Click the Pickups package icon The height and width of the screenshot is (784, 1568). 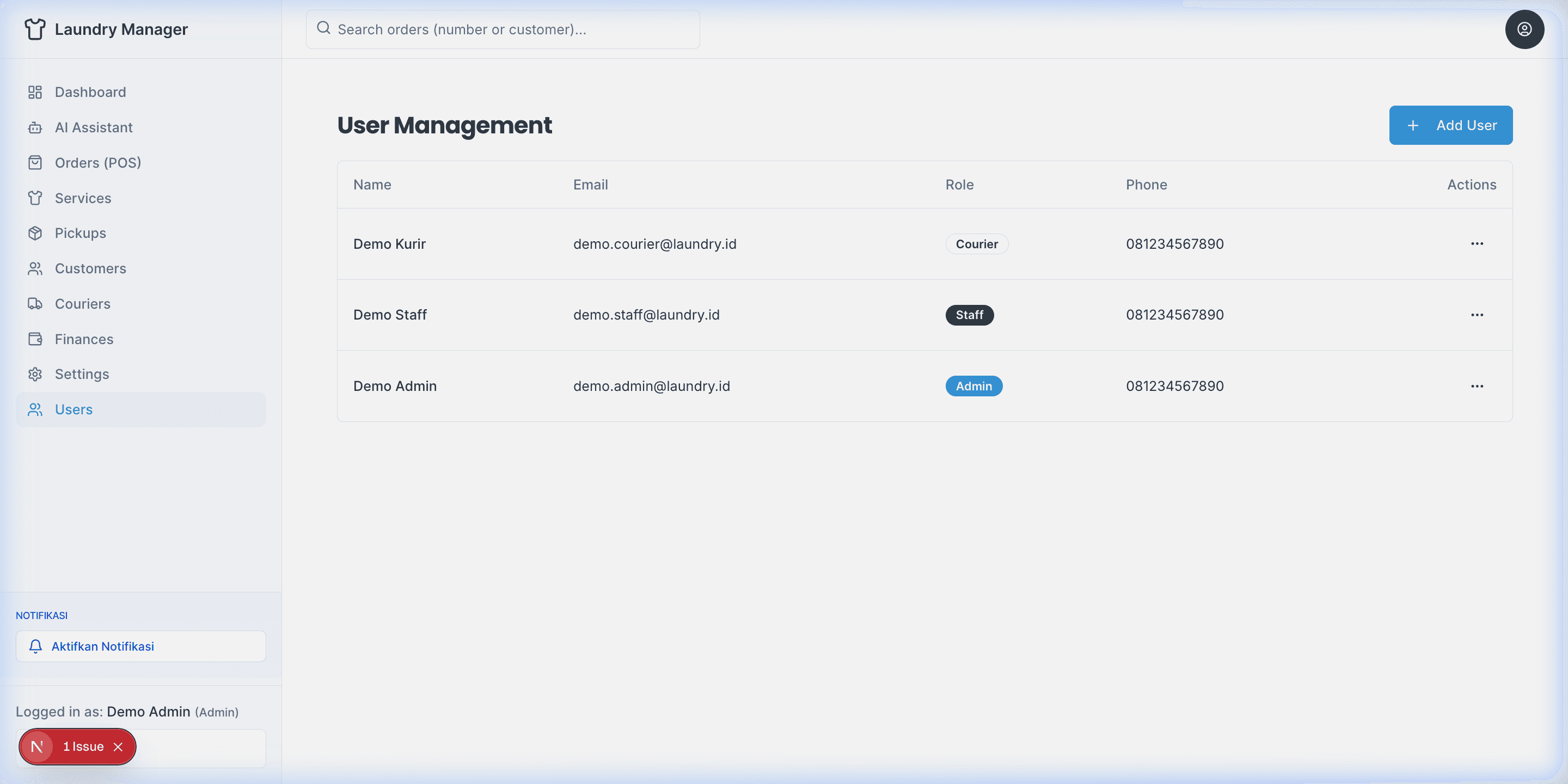coord(35,233)
